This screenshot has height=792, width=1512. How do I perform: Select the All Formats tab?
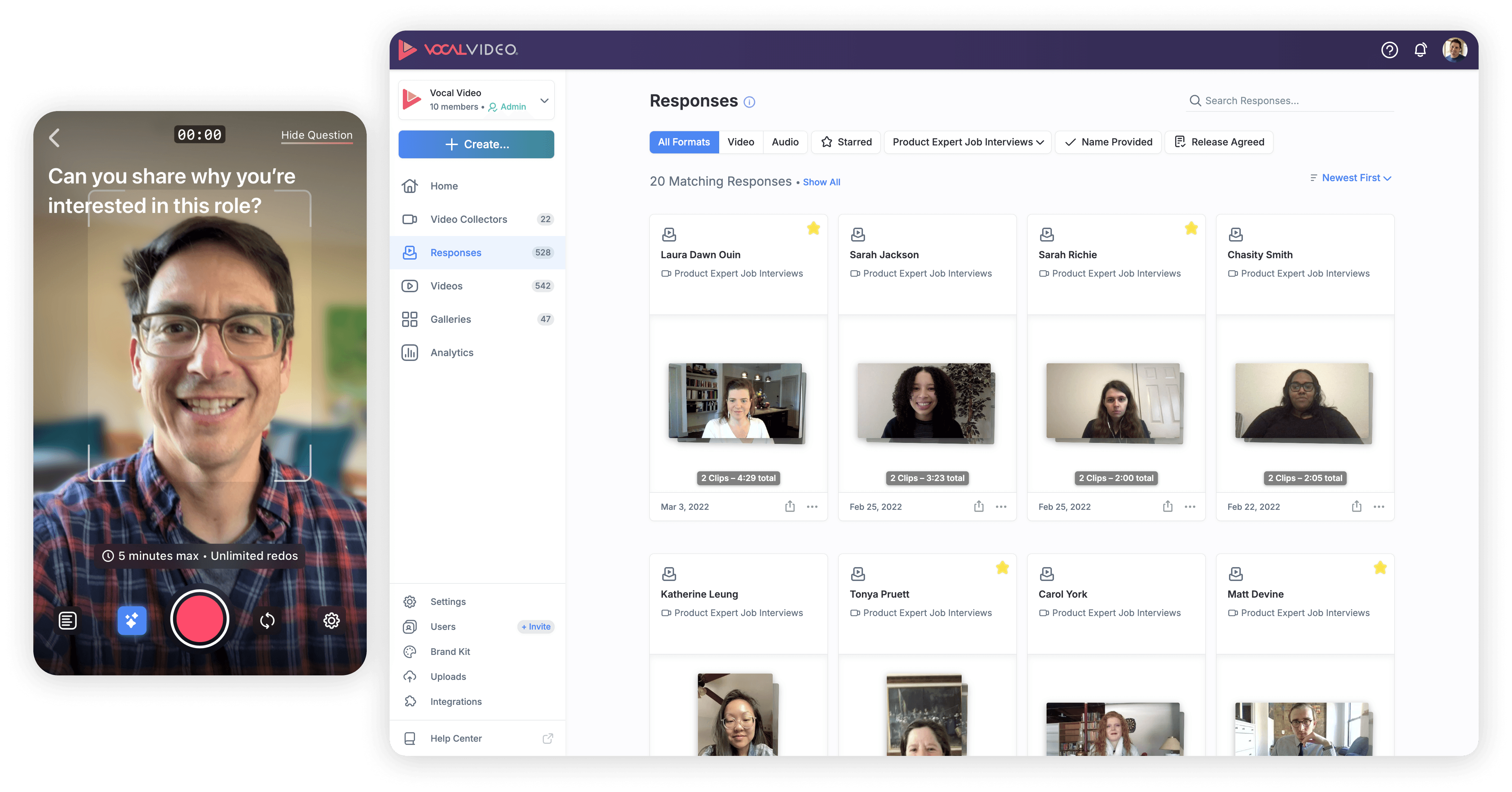pyautogui.click(x=684, y=142)
